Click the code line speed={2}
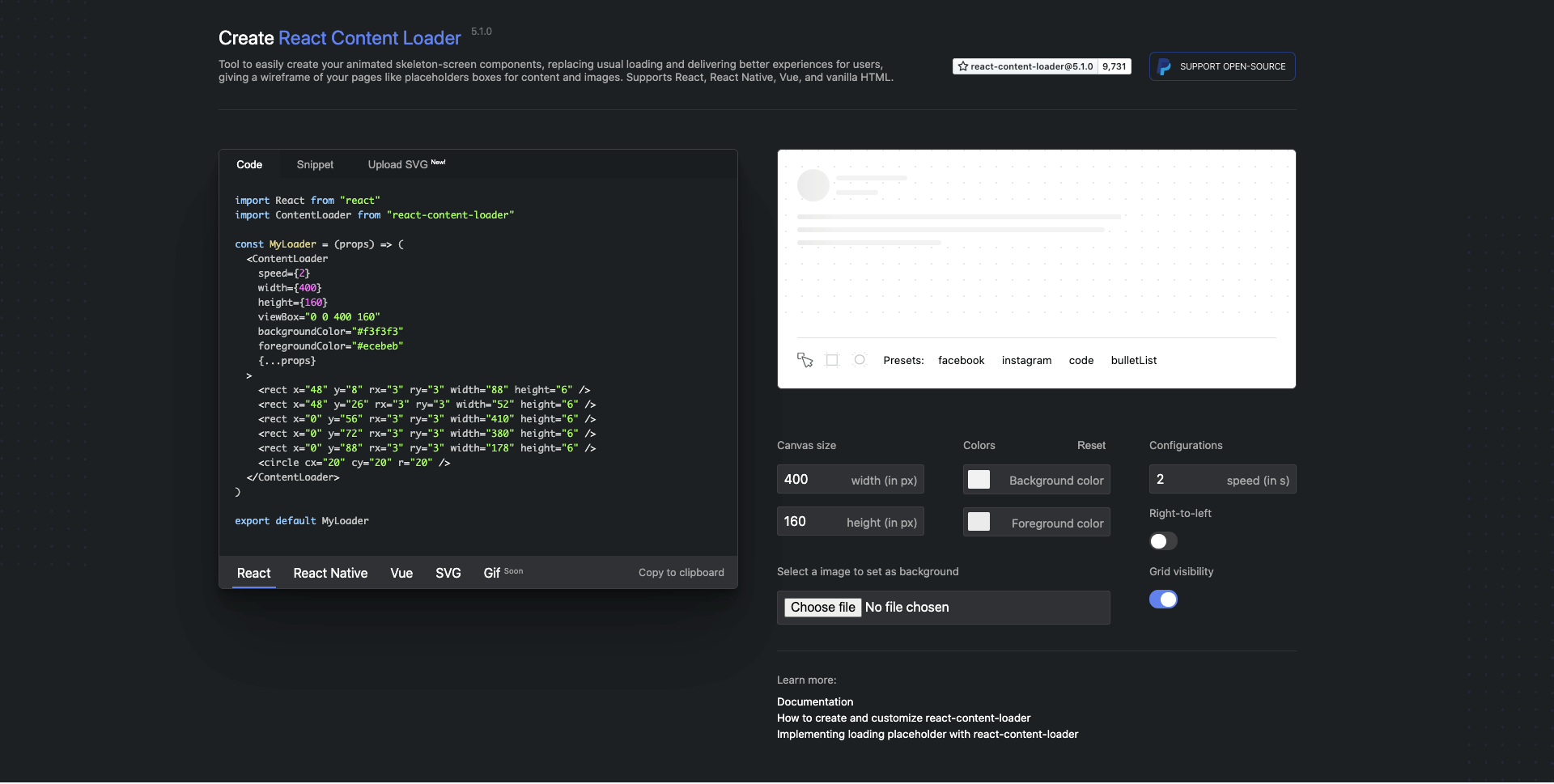The image size is (1554, 784). pyautogui.click(x=284, y=273)
